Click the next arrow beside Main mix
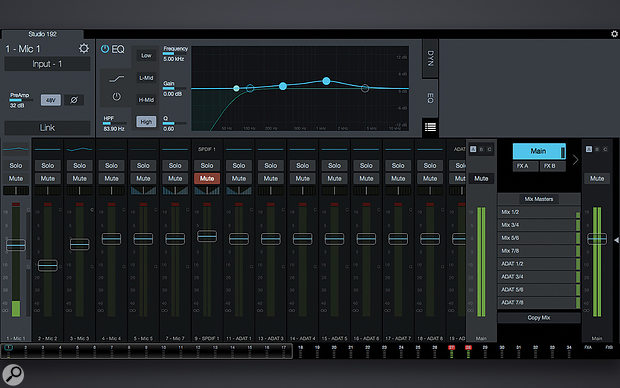 click(575, 160)
